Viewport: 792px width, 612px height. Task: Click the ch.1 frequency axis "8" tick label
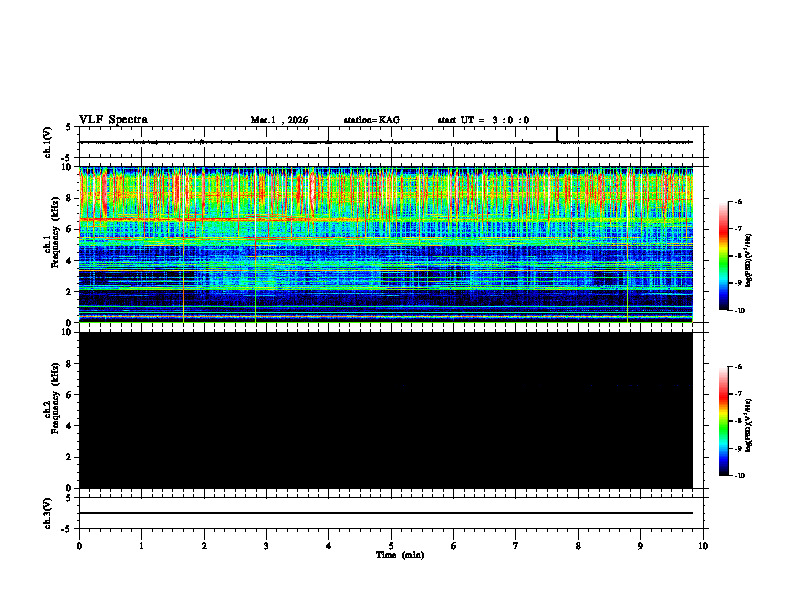[x=70, y=198]
